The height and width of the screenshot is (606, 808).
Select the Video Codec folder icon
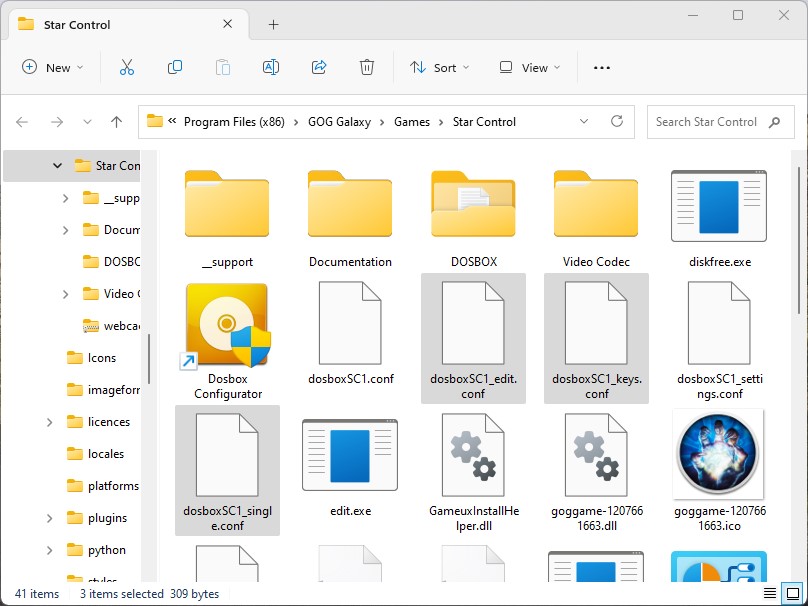point(596,204)
